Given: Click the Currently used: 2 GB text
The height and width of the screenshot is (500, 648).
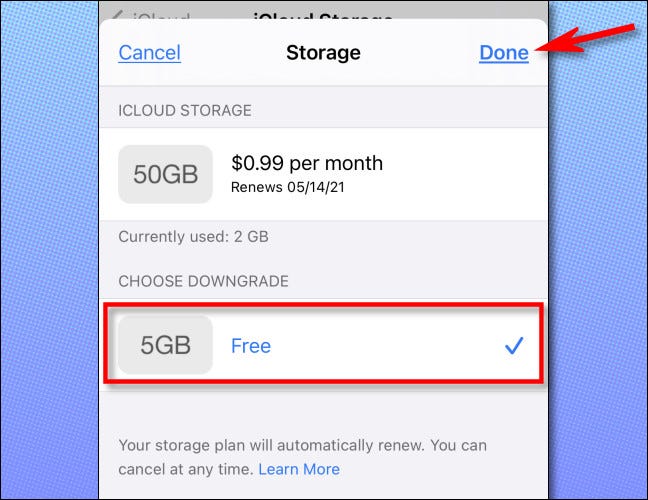Looking at the screenshot, I should click(x=193, y=237).
